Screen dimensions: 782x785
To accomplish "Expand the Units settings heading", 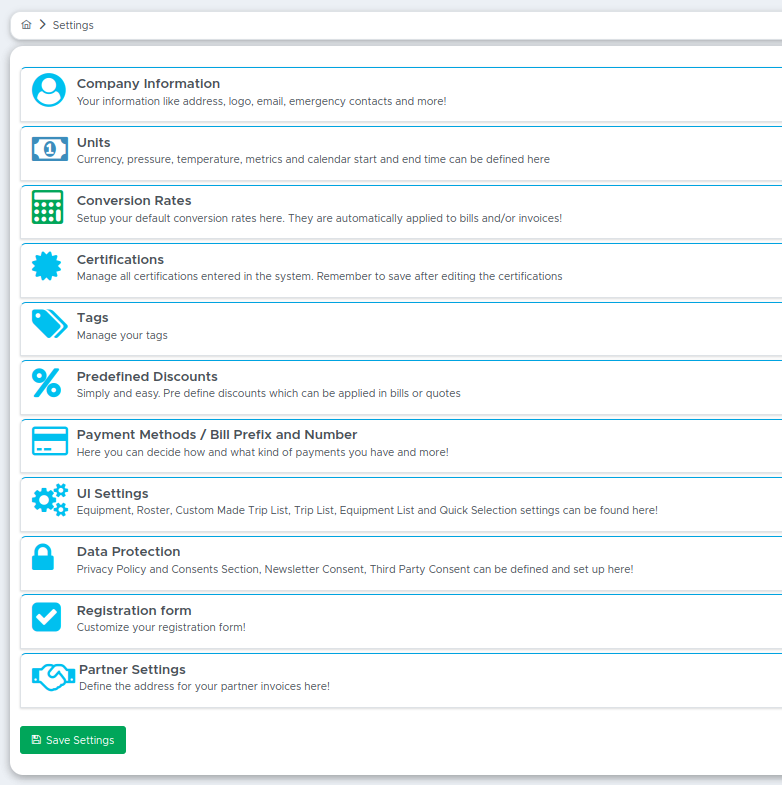I will click(94, 143).
